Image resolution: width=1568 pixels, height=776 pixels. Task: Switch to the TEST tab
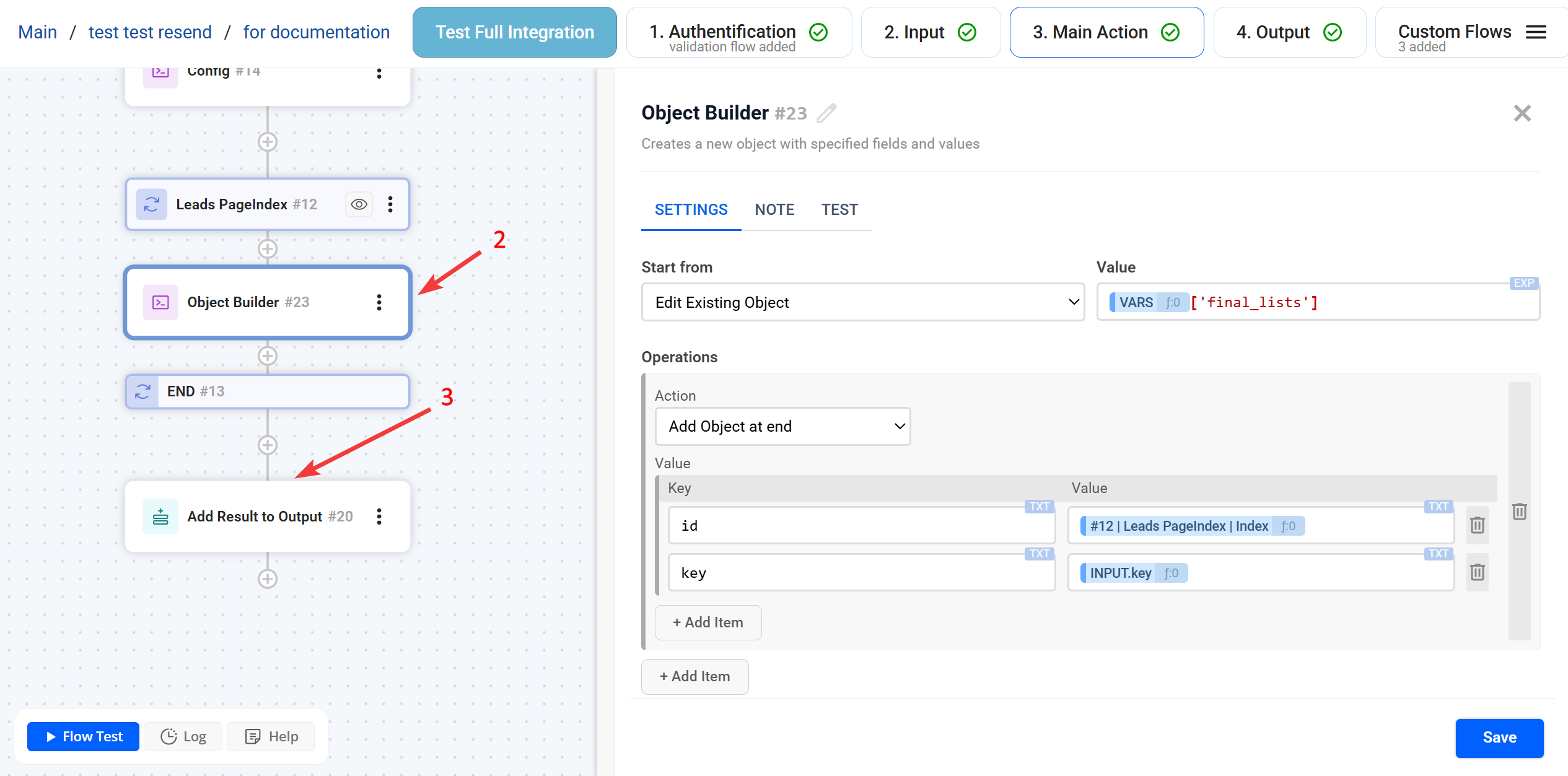839,209
